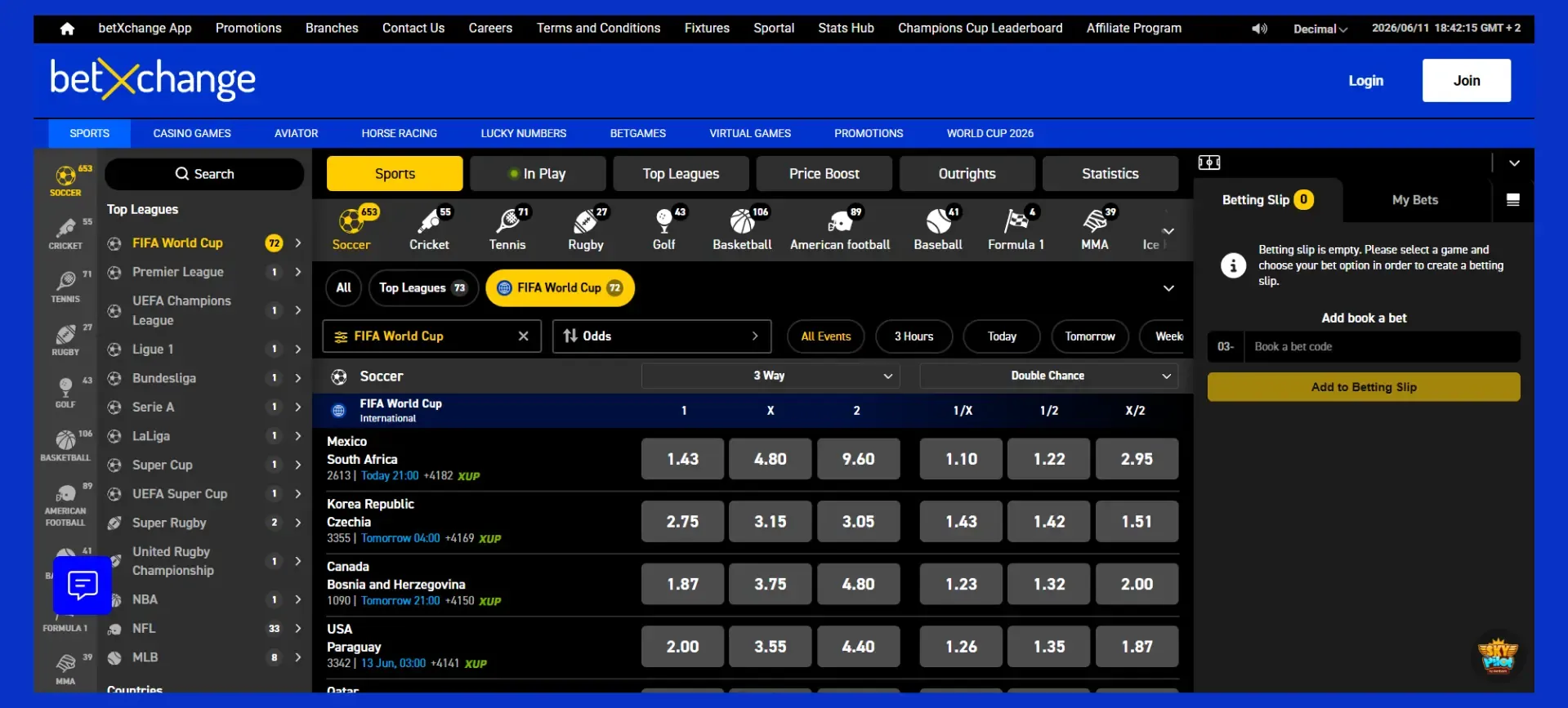Filter events to Today
Viewport: 1568px width, 708px height.
click(x=1002, y=336)
